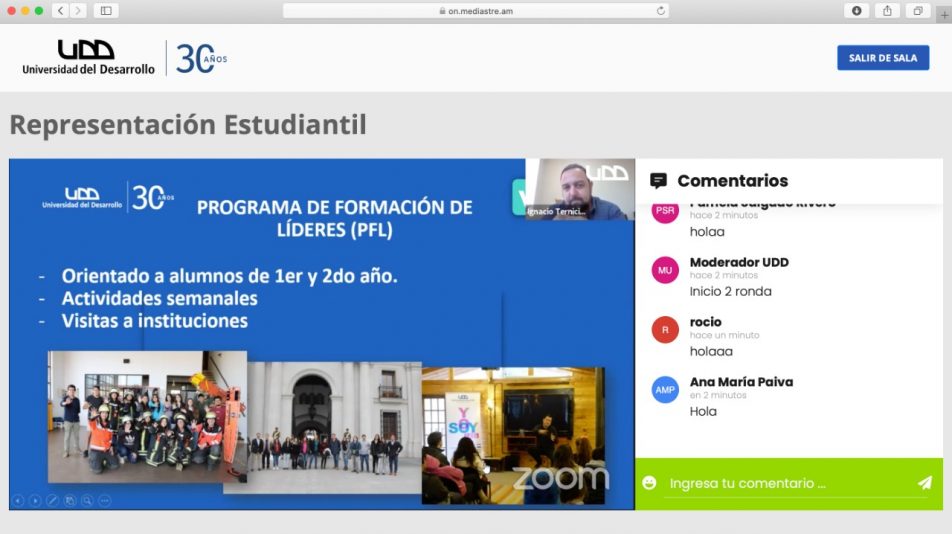
Task: Click the Representación Estudiantil heading
Action: 188,124
